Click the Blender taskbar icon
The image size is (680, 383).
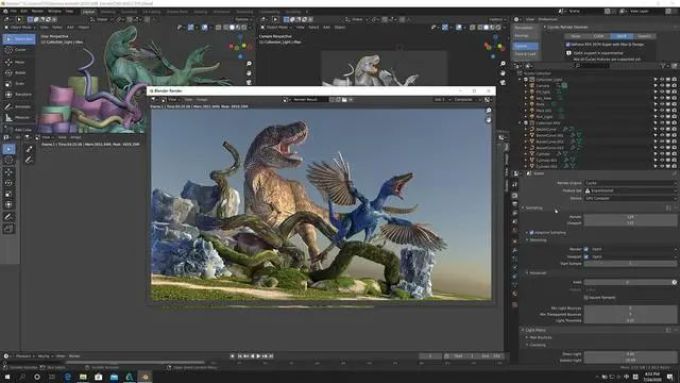coord(145,377)
